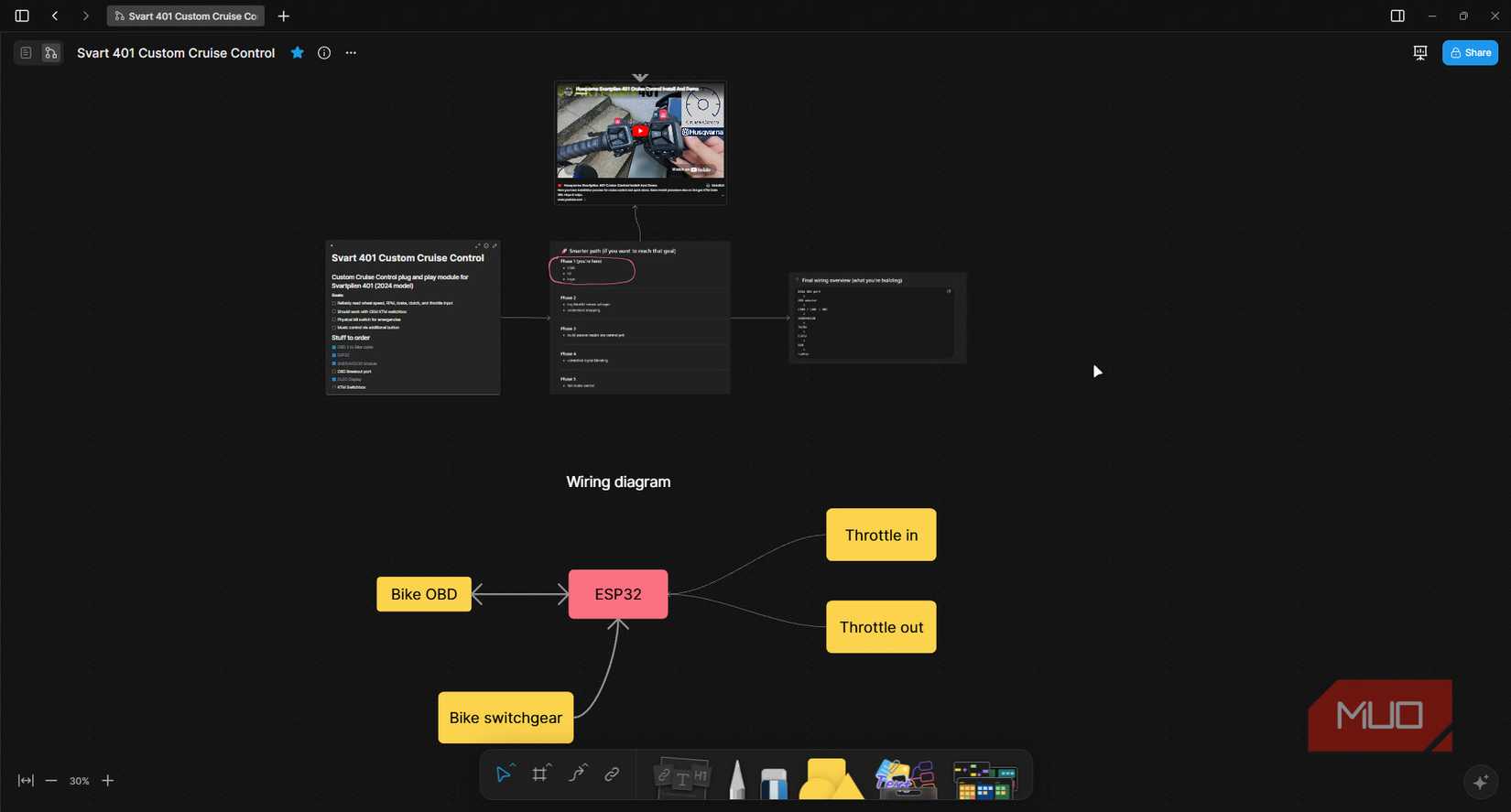Click the Wiring diagram text label
The height and width of the screenshot is (812, 1511).
tap(618, 482)
